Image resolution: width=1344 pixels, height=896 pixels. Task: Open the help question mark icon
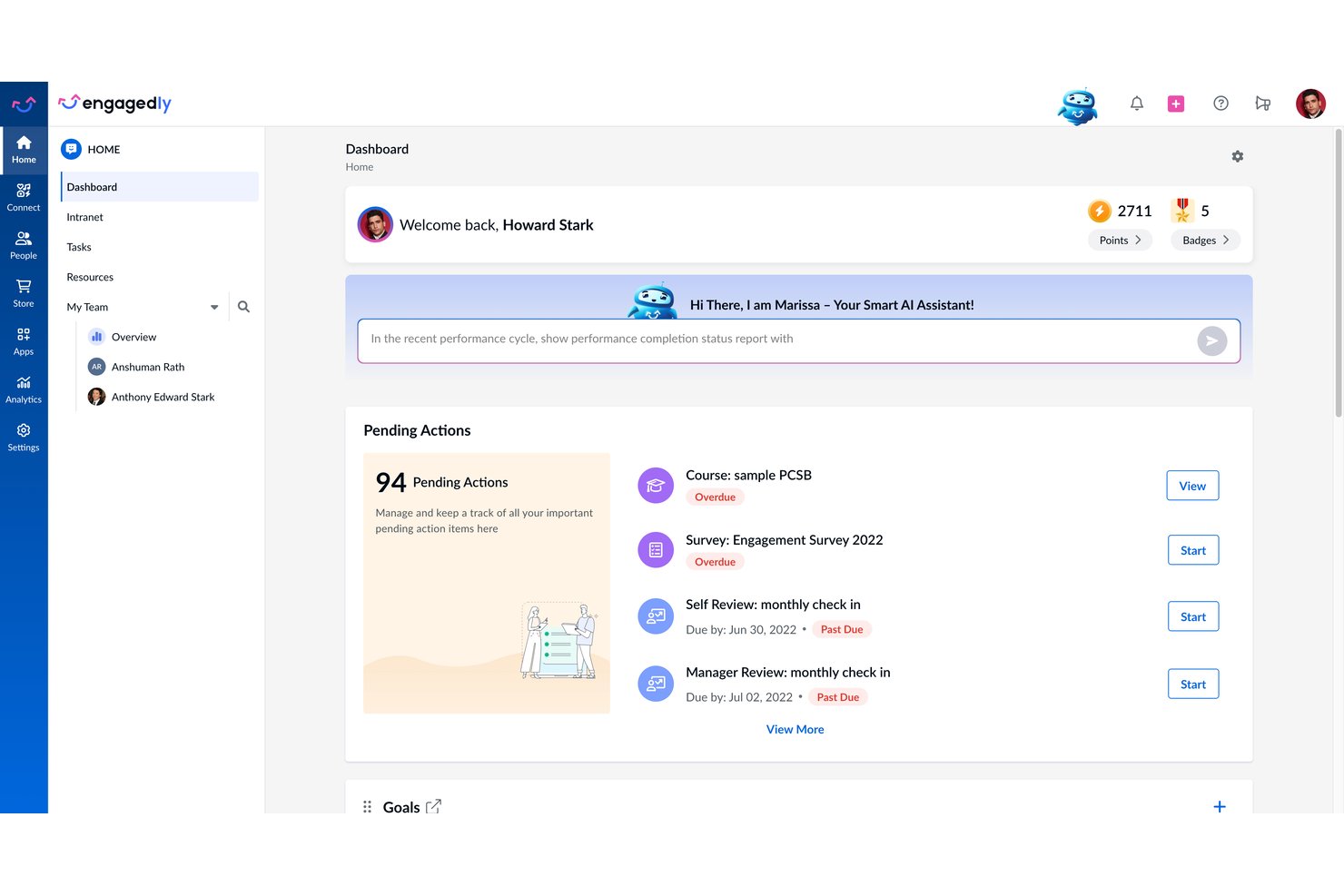[x=1220, y=103]
